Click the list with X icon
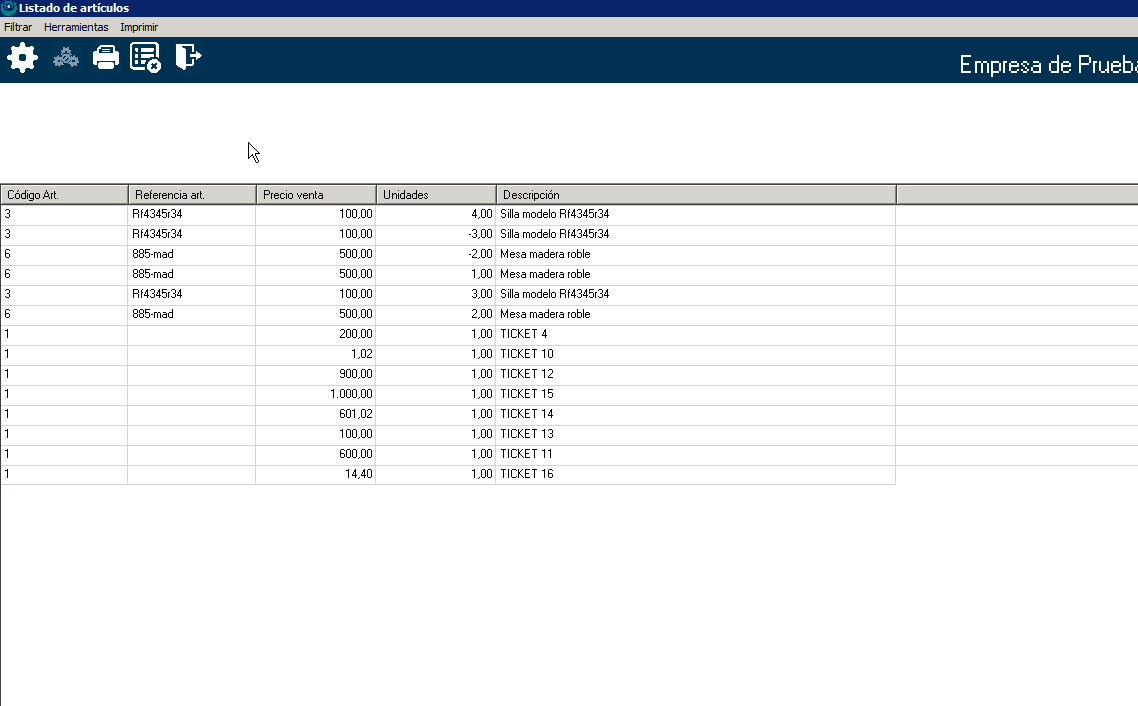Screen dimensions: 1138x706 (146, 58)
